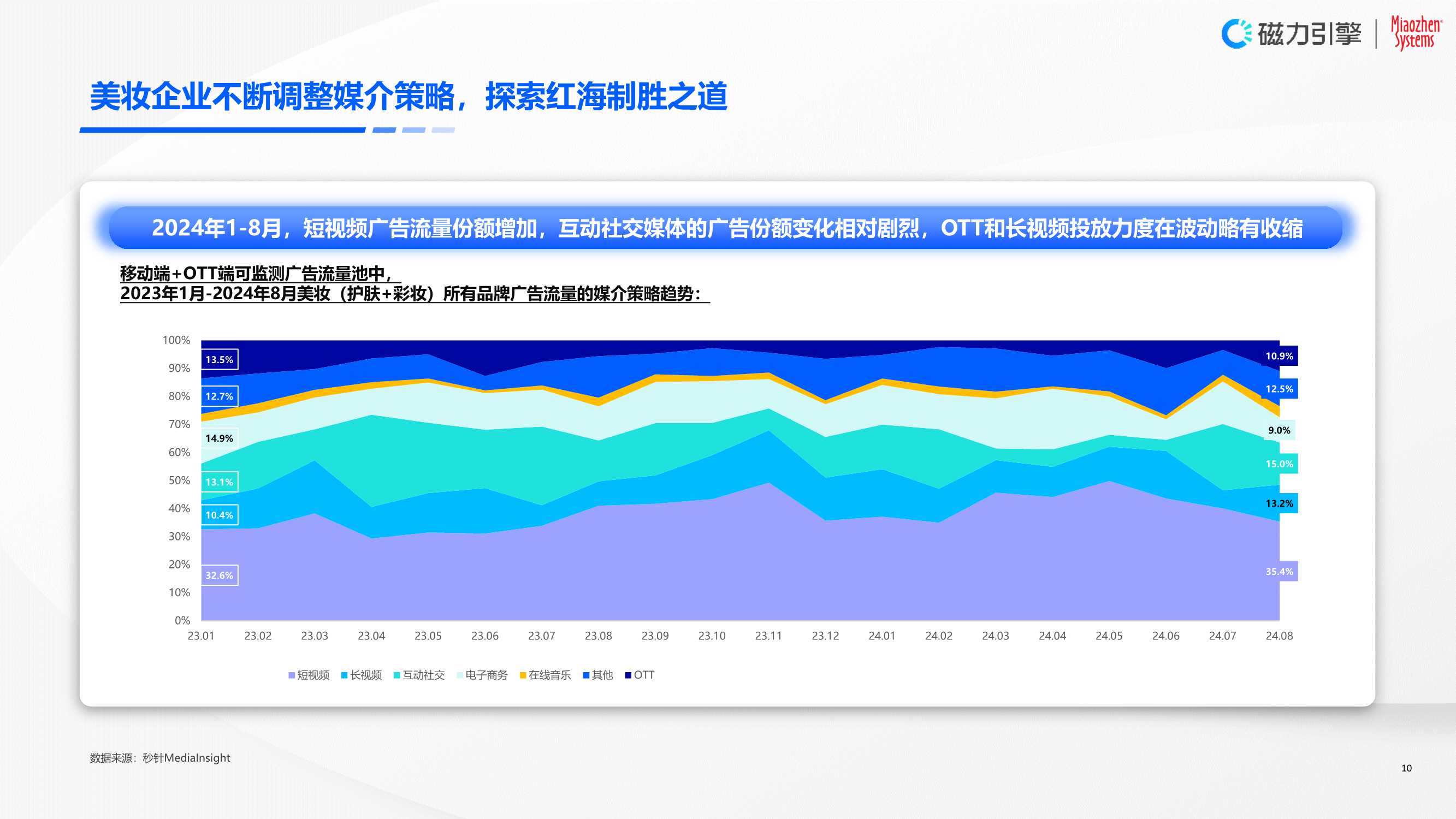This screenshot has height=819, width=1456.
Task: Toggle the OTT series visibility
Action: click(640, 675)
